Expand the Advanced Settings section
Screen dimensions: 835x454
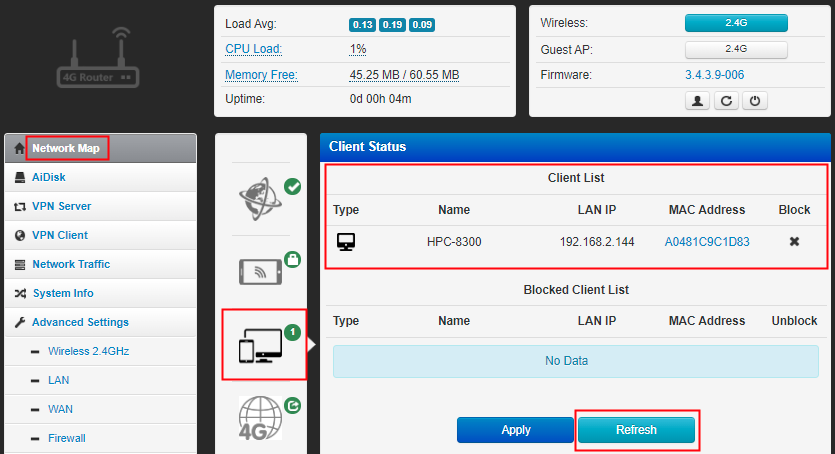coord(80,322)
